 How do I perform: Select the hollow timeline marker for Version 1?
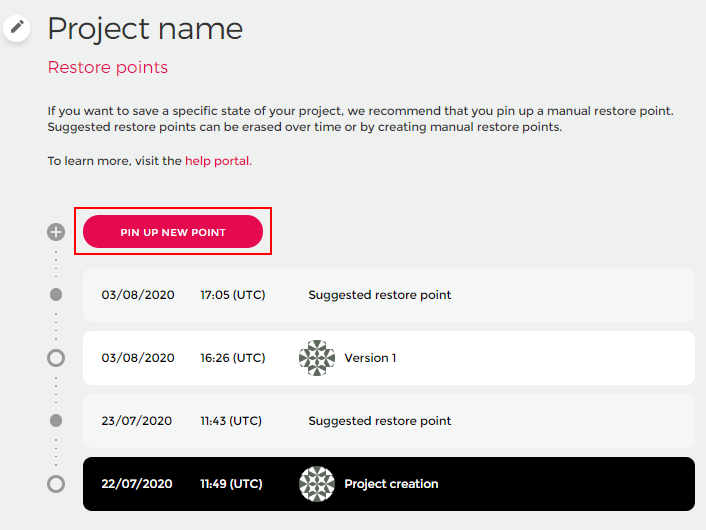(x=56, y=358)
